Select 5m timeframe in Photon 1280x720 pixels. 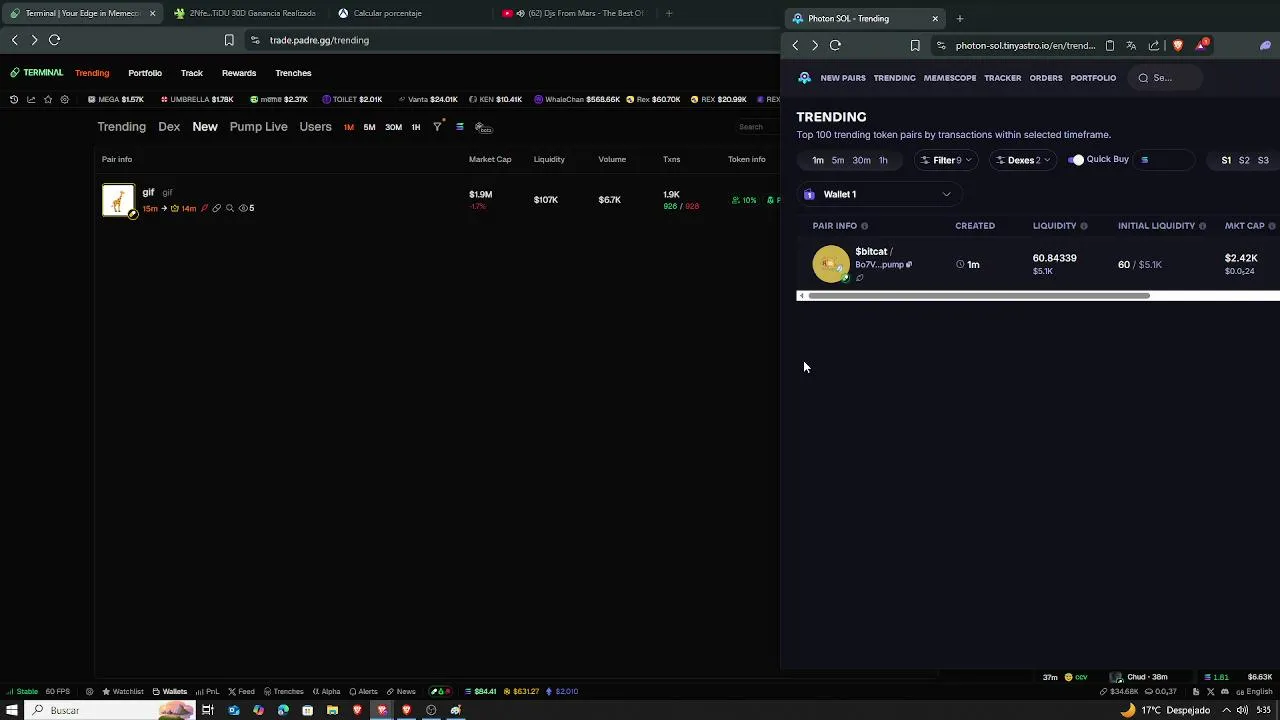[838, 160]
